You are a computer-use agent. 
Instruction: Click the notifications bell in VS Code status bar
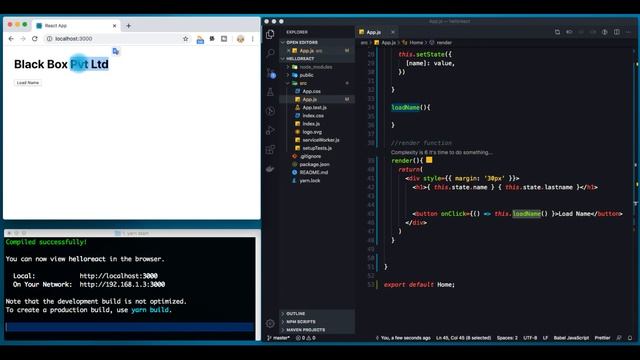click(x=630, y=338)
